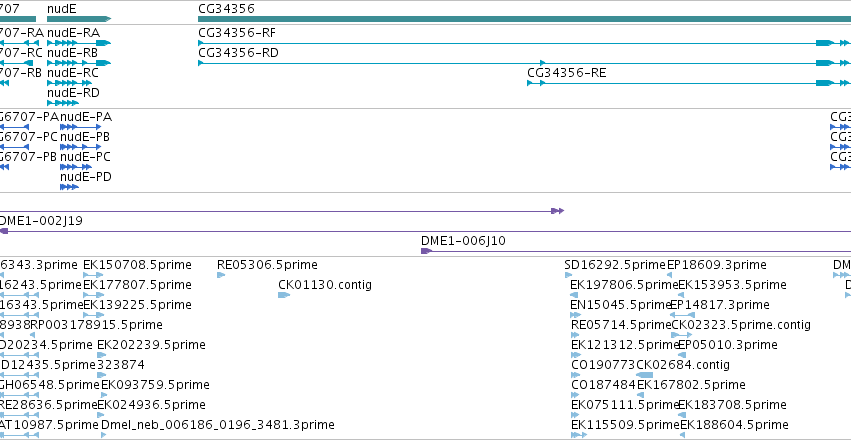Open the nudE-RA transcript feature
This screenshot has height=440, width=851.
click(x=79, y=43)
